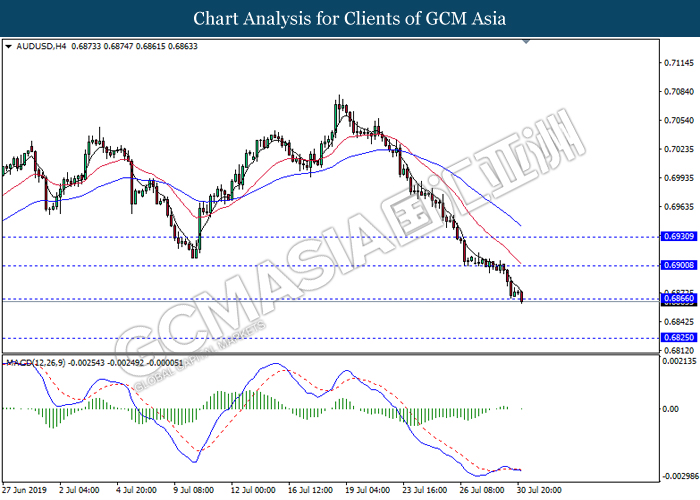Image resolution: width=700 pixels, height=500 pixels.
Task: Click the 0.68120 price axis value
Action: [x=679, y=350]
